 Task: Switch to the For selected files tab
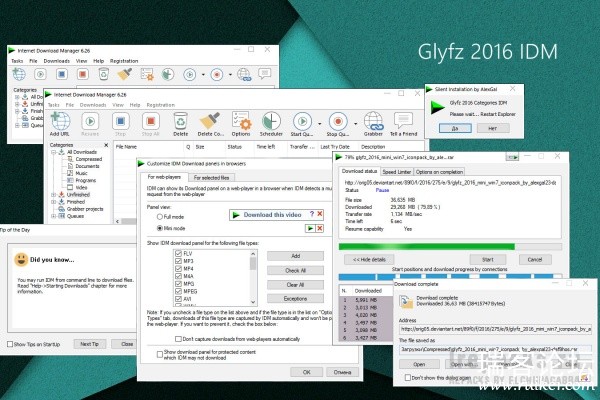(211, 178)
